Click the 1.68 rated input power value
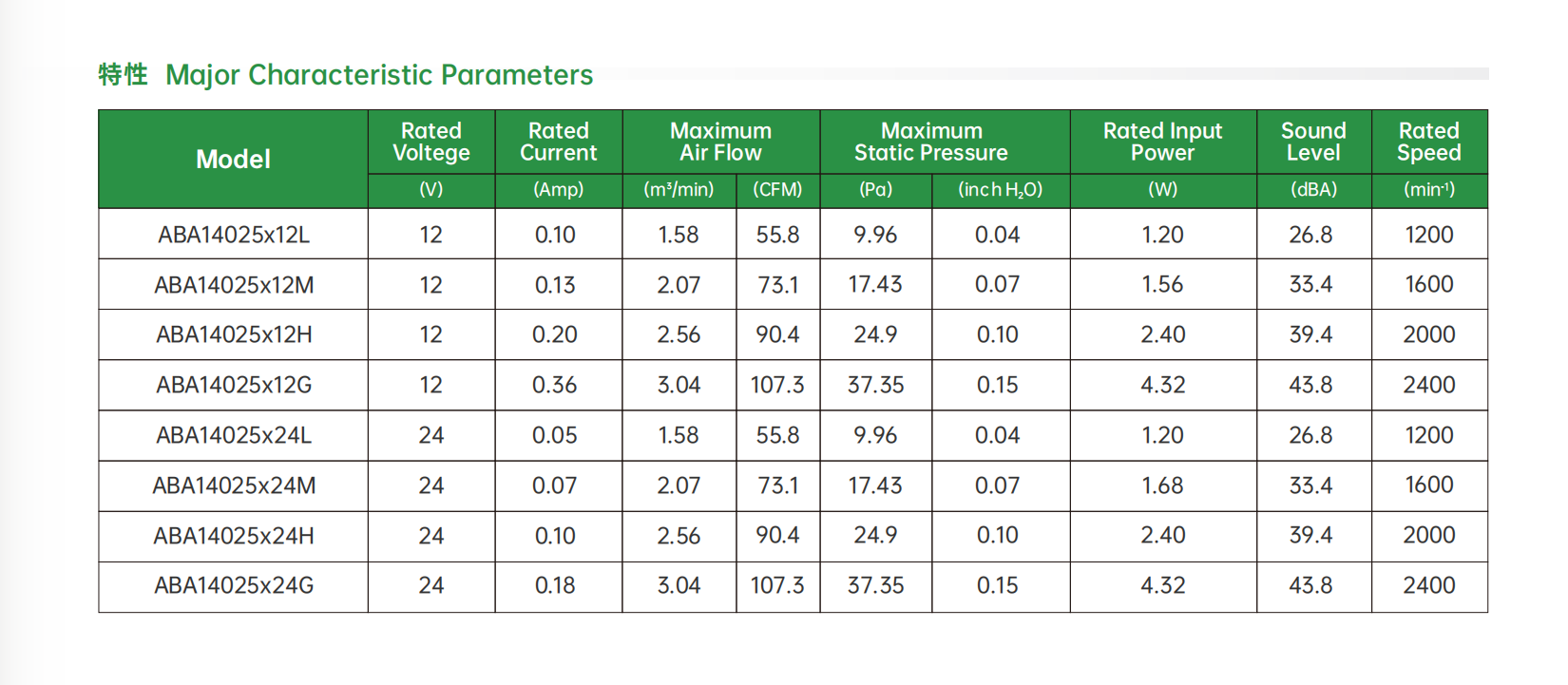 [1162, 485]
